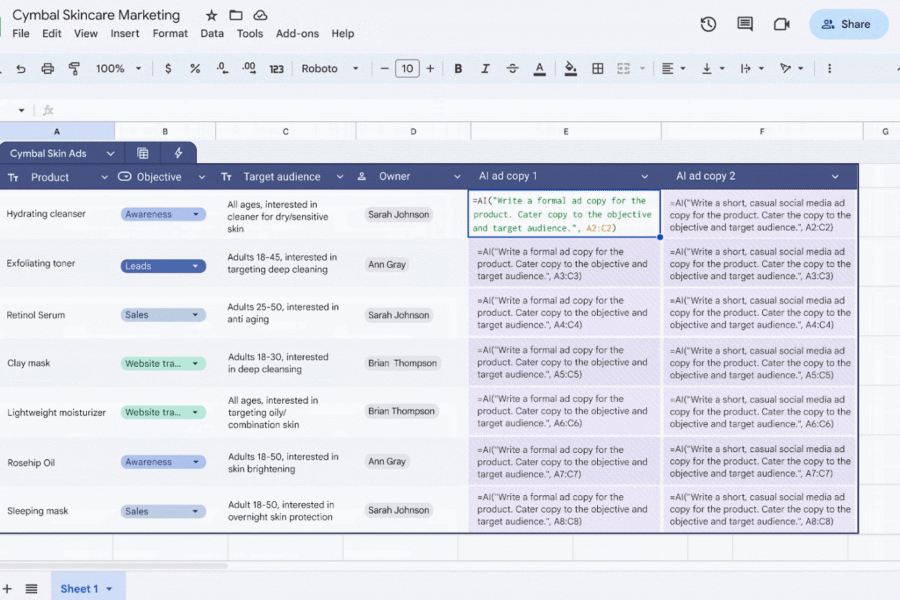900x600 pixels.
Task: Format as percent
Action: 195,69
